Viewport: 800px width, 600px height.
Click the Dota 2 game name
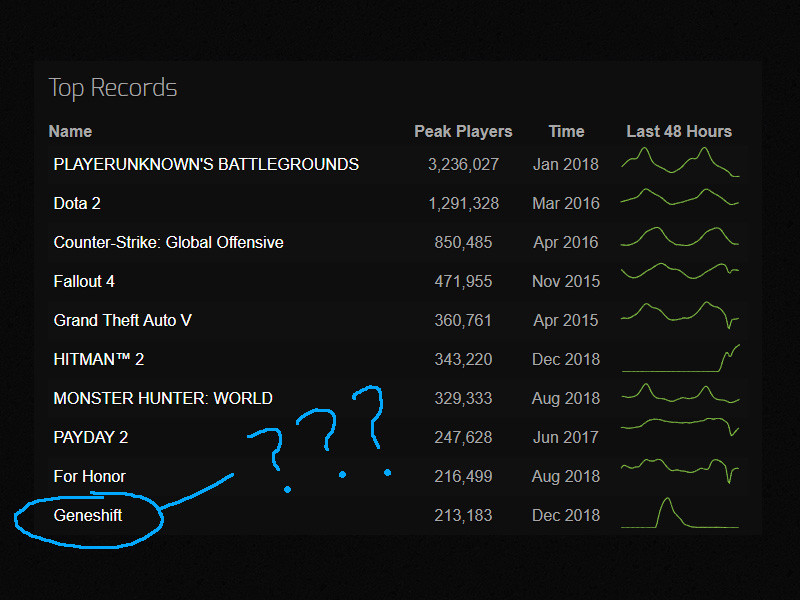[x=77, y=203]
